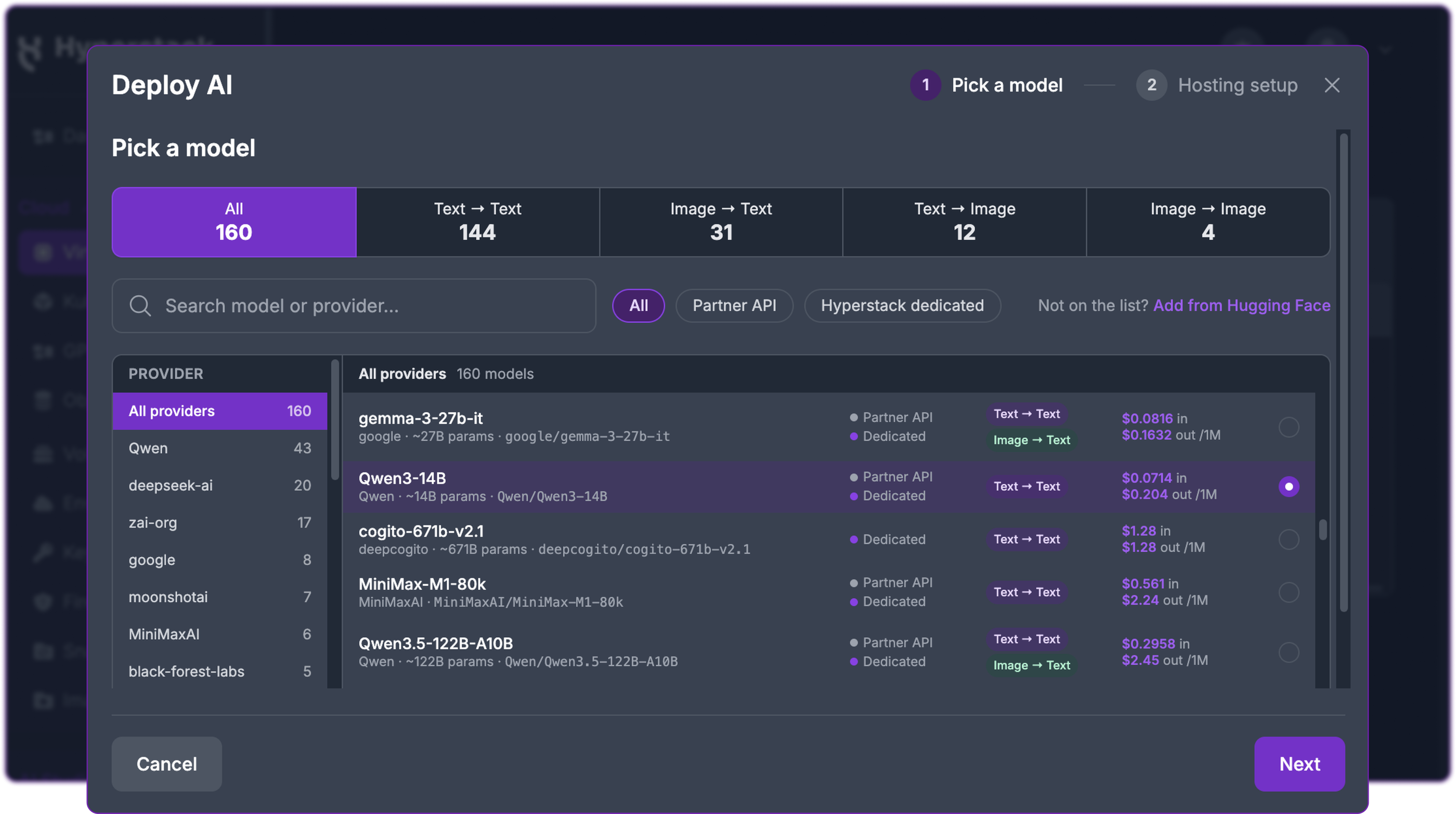Select the gemma-3-27b-it radio button
This screenshot has height=814, width=1456.
1289,427
